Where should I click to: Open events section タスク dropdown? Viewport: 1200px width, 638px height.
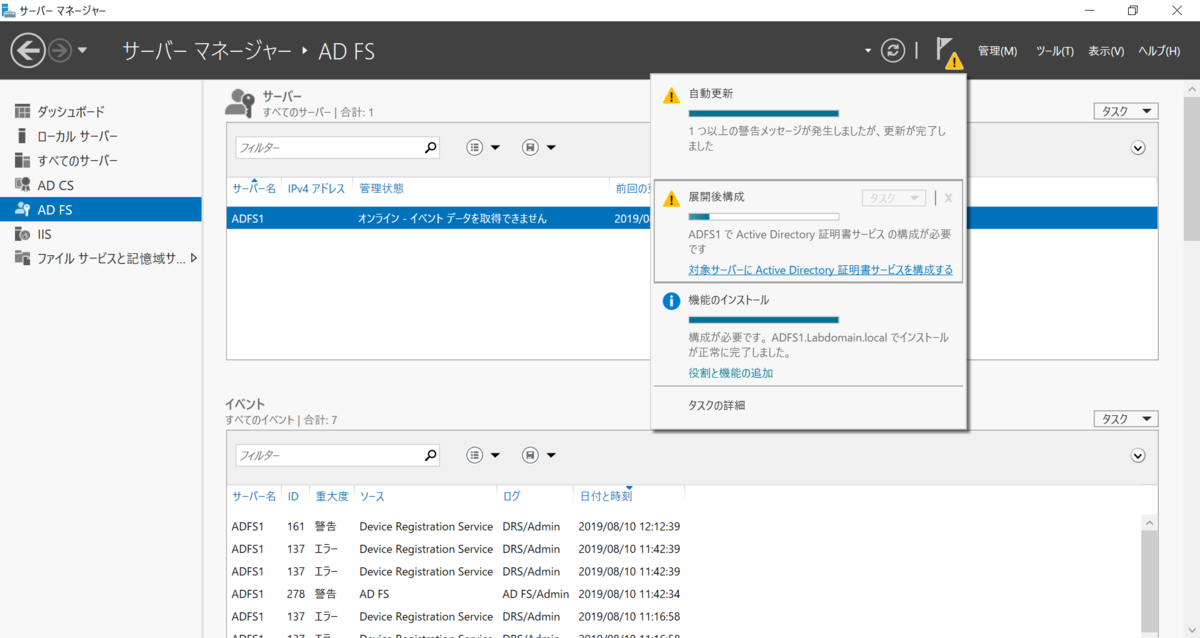pos(1126,419)
